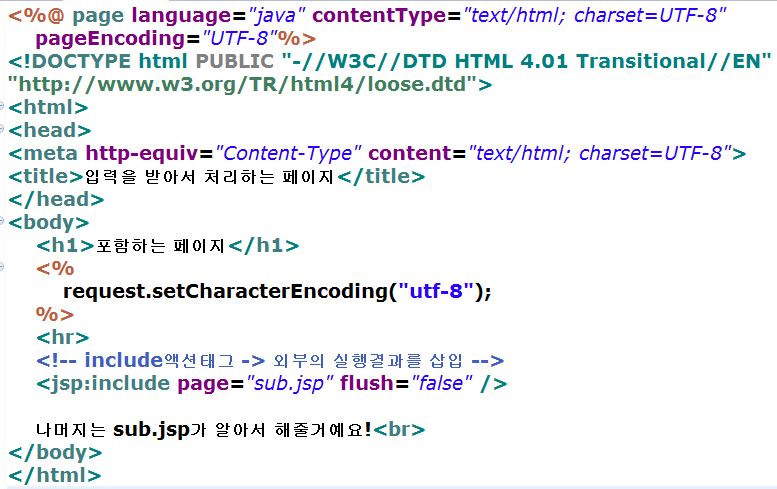Viewport: 777px width, 489px height.
Task: Click the closing </h1> tag
Action: (264, 246)
